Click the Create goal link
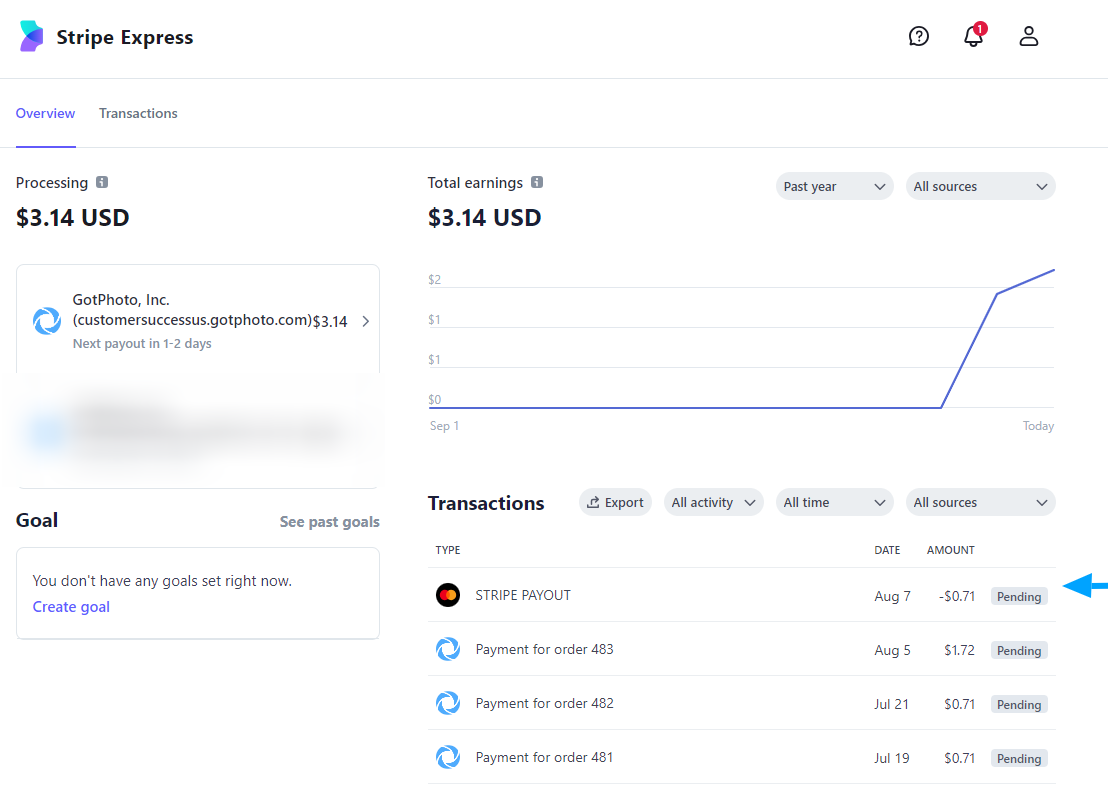 point(71,606)
